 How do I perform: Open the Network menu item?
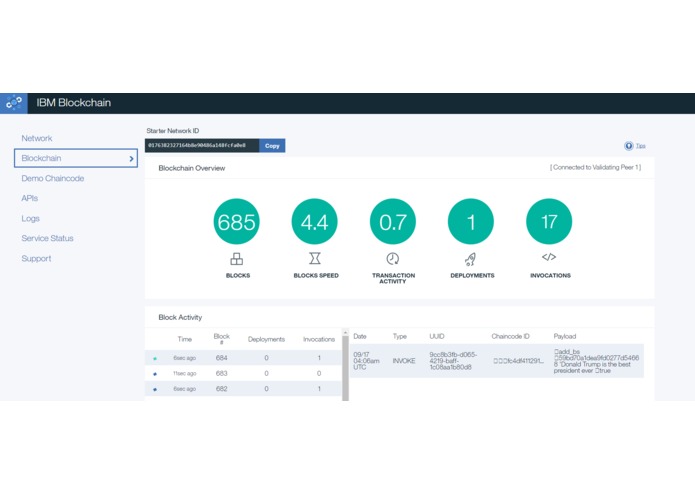pos(37,138)
